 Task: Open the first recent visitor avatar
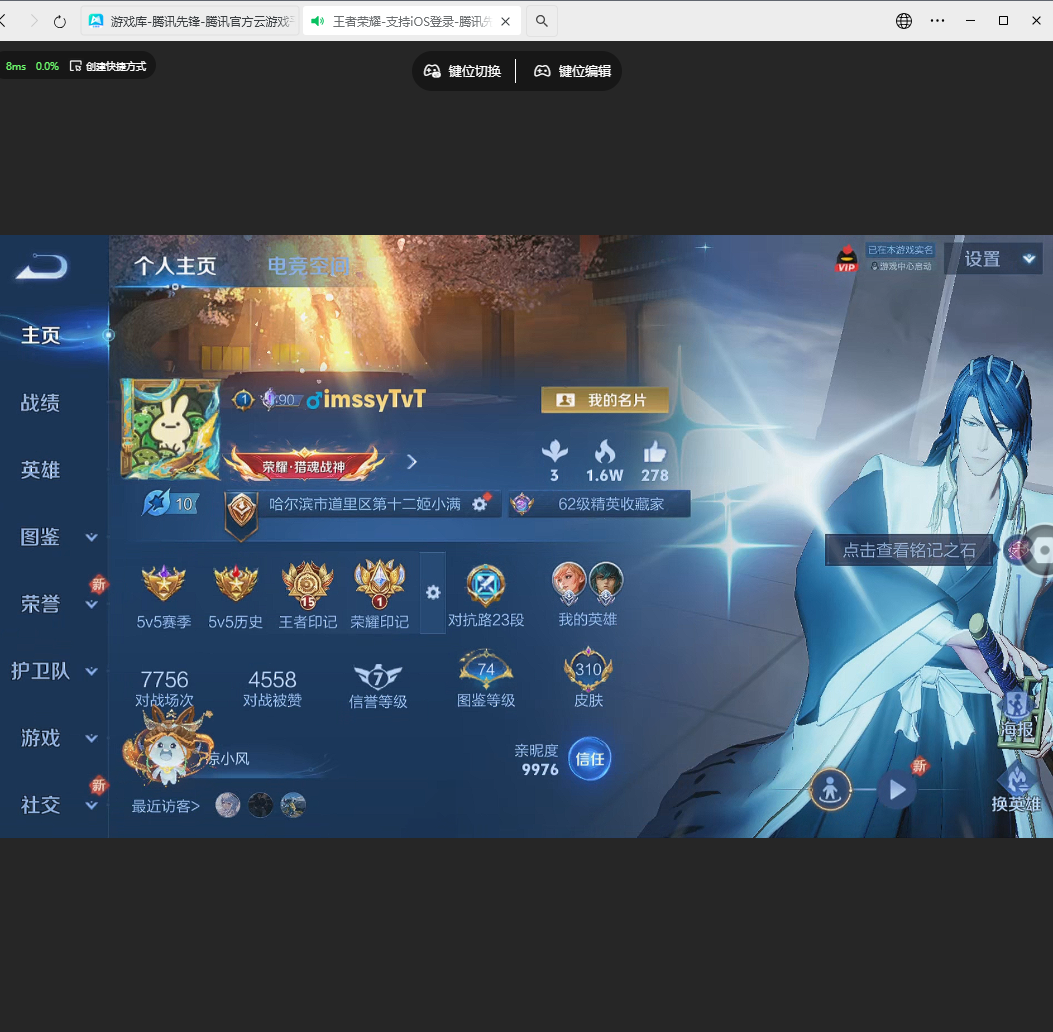click(x=227, y=805)
